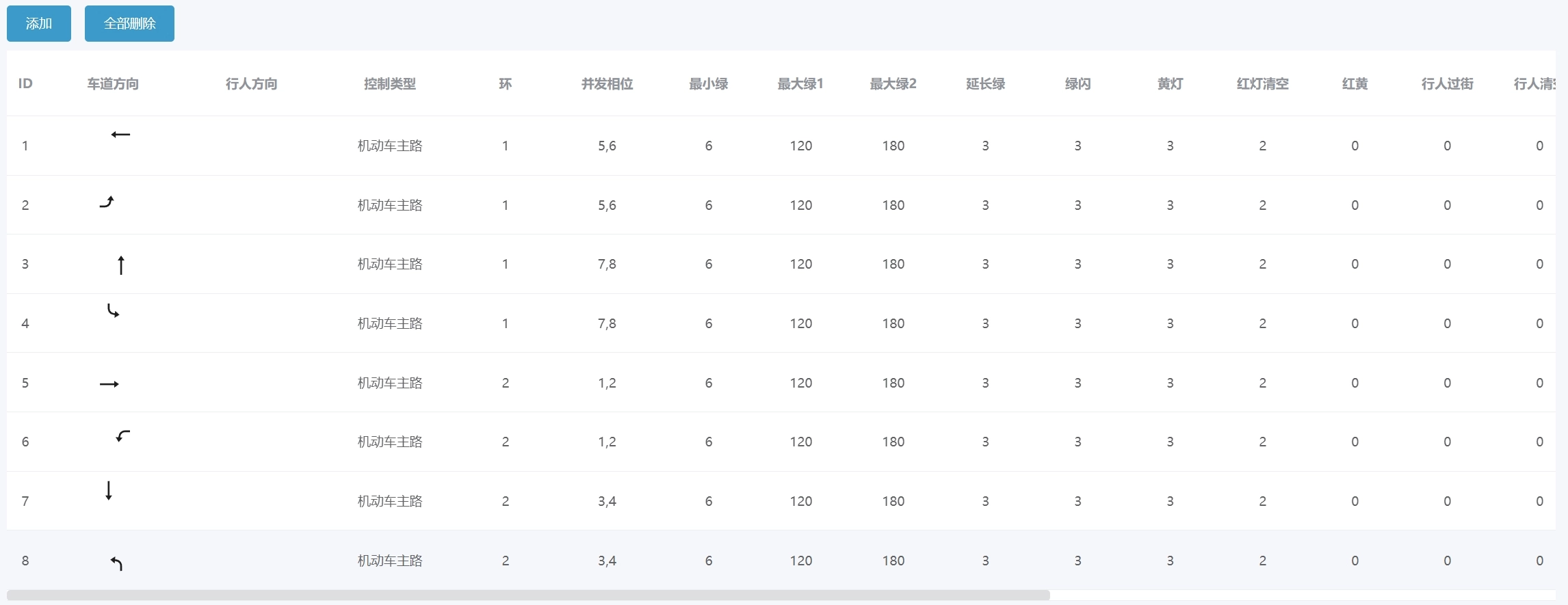
Task: Click the turn arrow icon in row 6
Action: pos(123,435)
